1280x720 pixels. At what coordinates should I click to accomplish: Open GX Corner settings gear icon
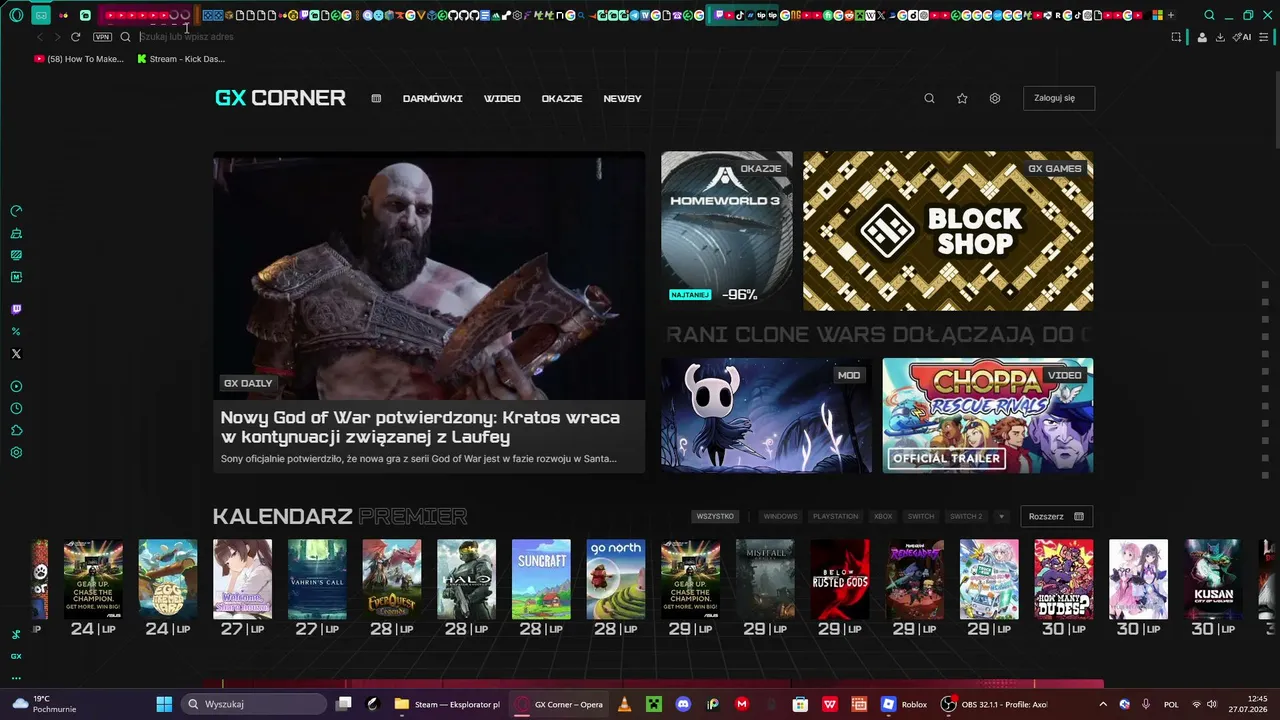[995, 98]
